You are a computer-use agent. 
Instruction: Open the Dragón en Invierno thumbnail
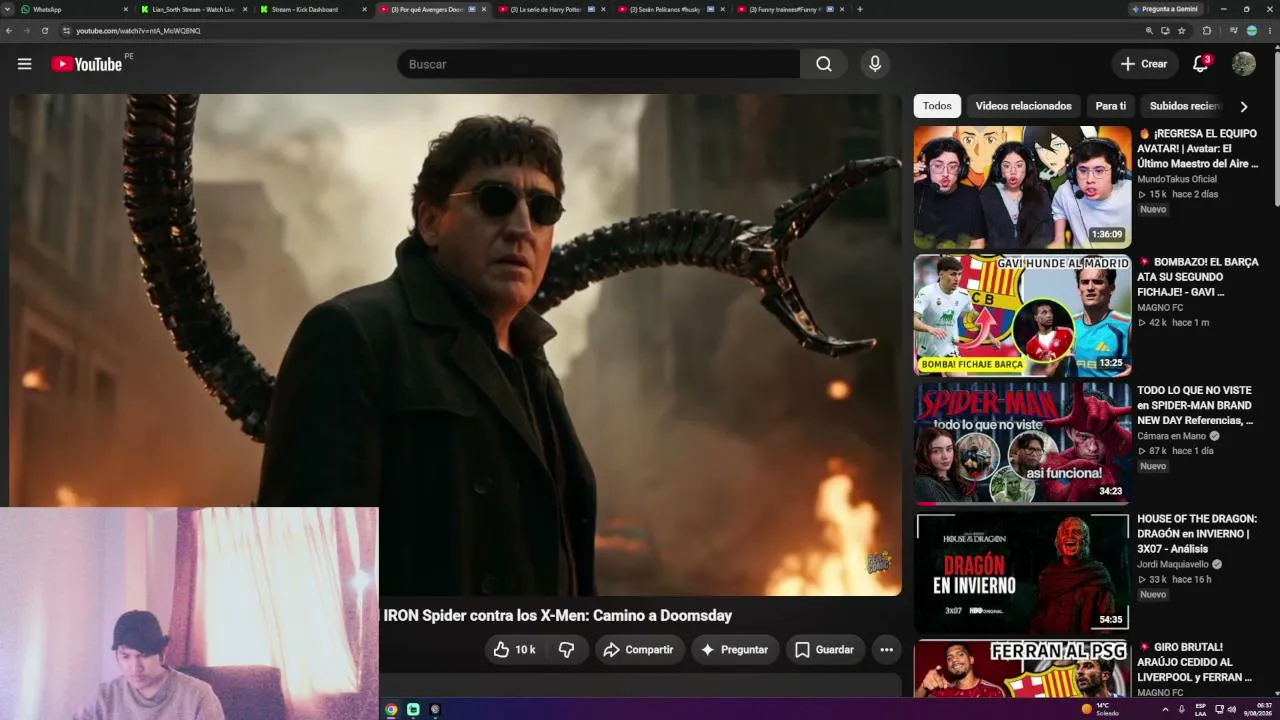pos(1022,571)
